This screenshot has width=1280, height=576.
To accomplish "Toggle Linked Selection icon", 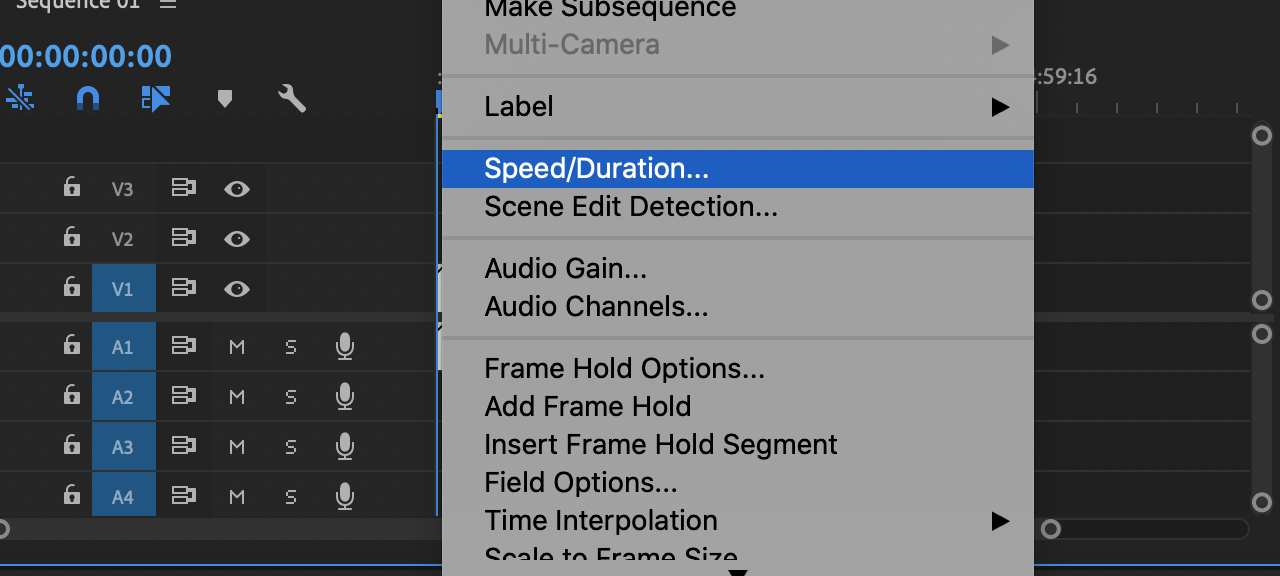I will (156, 98).
